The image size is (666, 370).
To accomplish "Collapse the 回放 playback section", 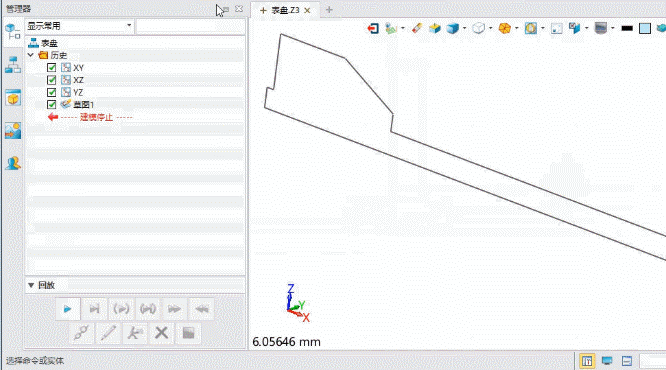I will [x=31, y=285].
